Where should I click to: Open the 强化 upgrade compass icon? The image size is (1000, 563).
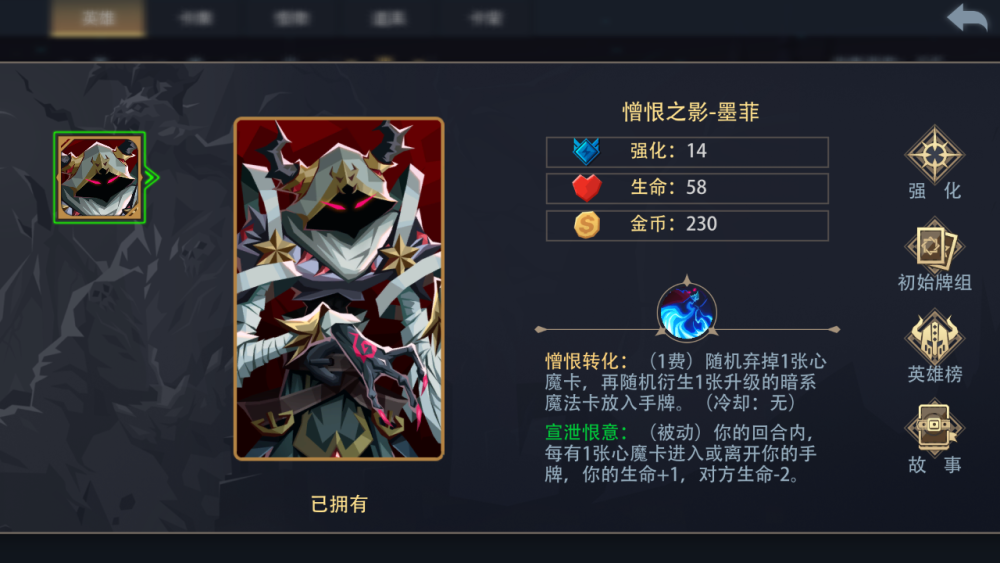click(x=934, y=155)
